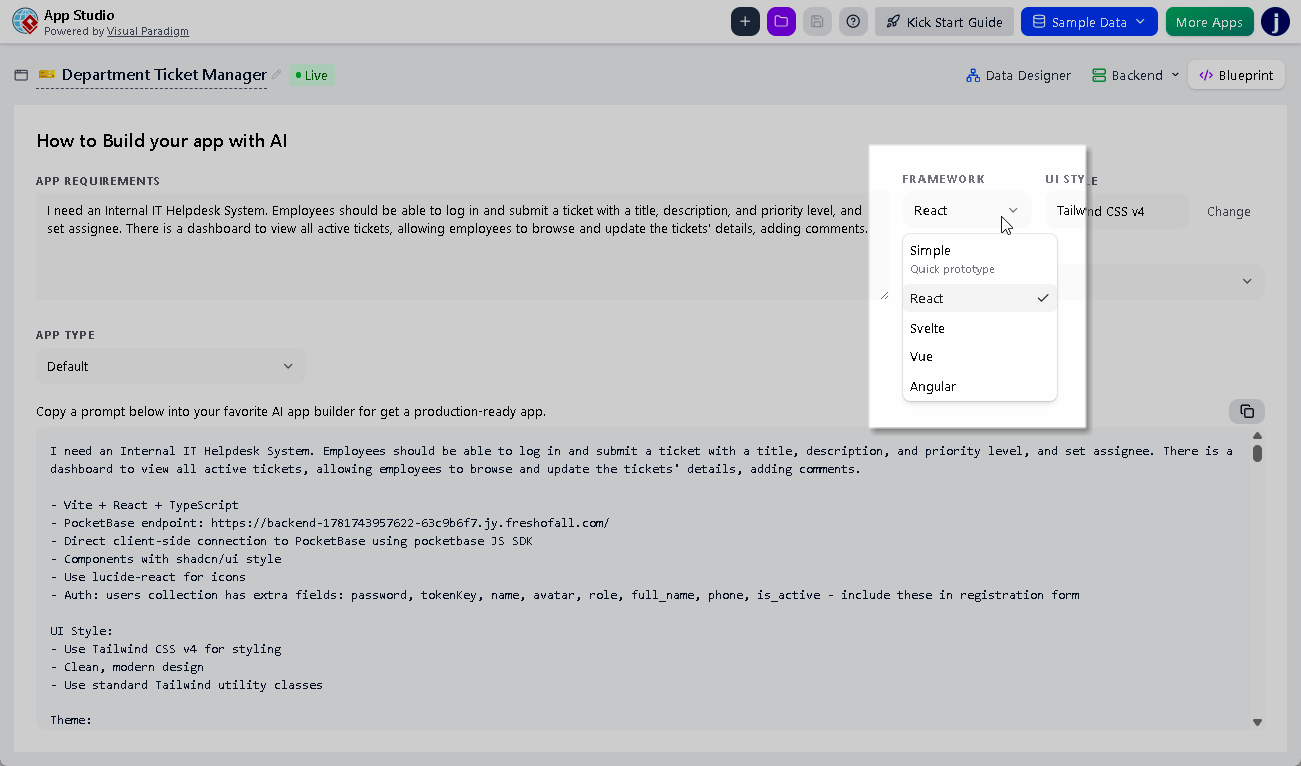
Task: Click the window icon beside app title
Action: click(21, 75)
